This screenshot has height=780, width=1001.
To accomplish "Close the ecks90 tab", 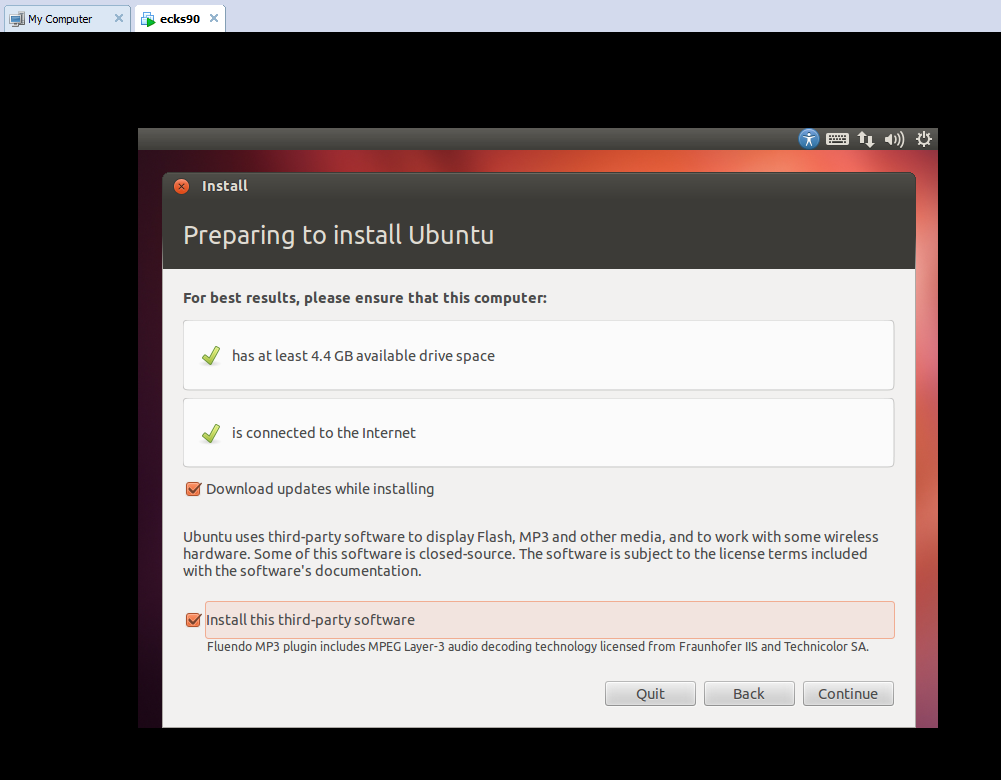I will coord(214,19).
